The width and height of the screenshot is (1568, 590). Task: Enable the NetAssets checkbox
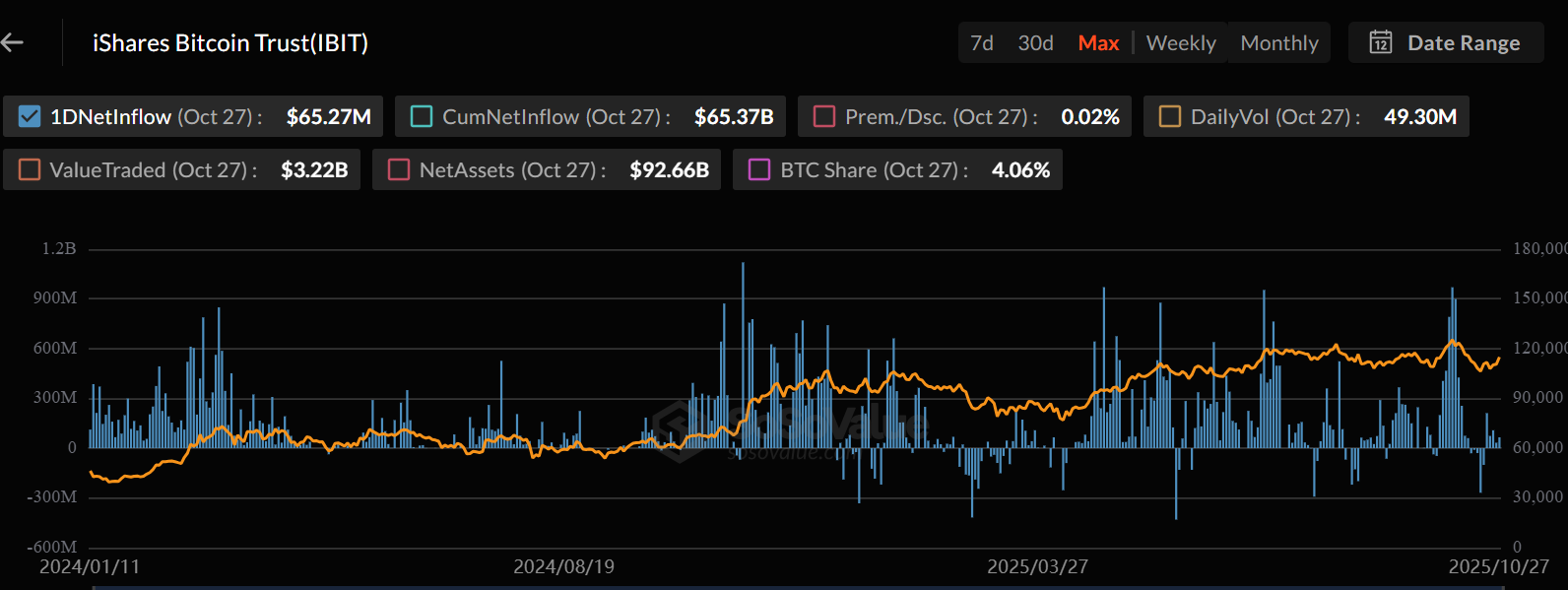(x=399, y=170)
